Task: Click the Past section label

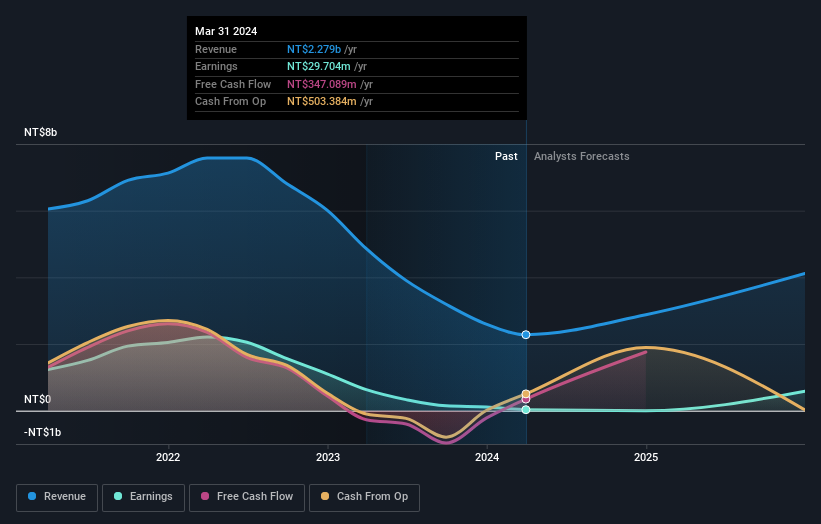Action: click(x=506, y=156)
